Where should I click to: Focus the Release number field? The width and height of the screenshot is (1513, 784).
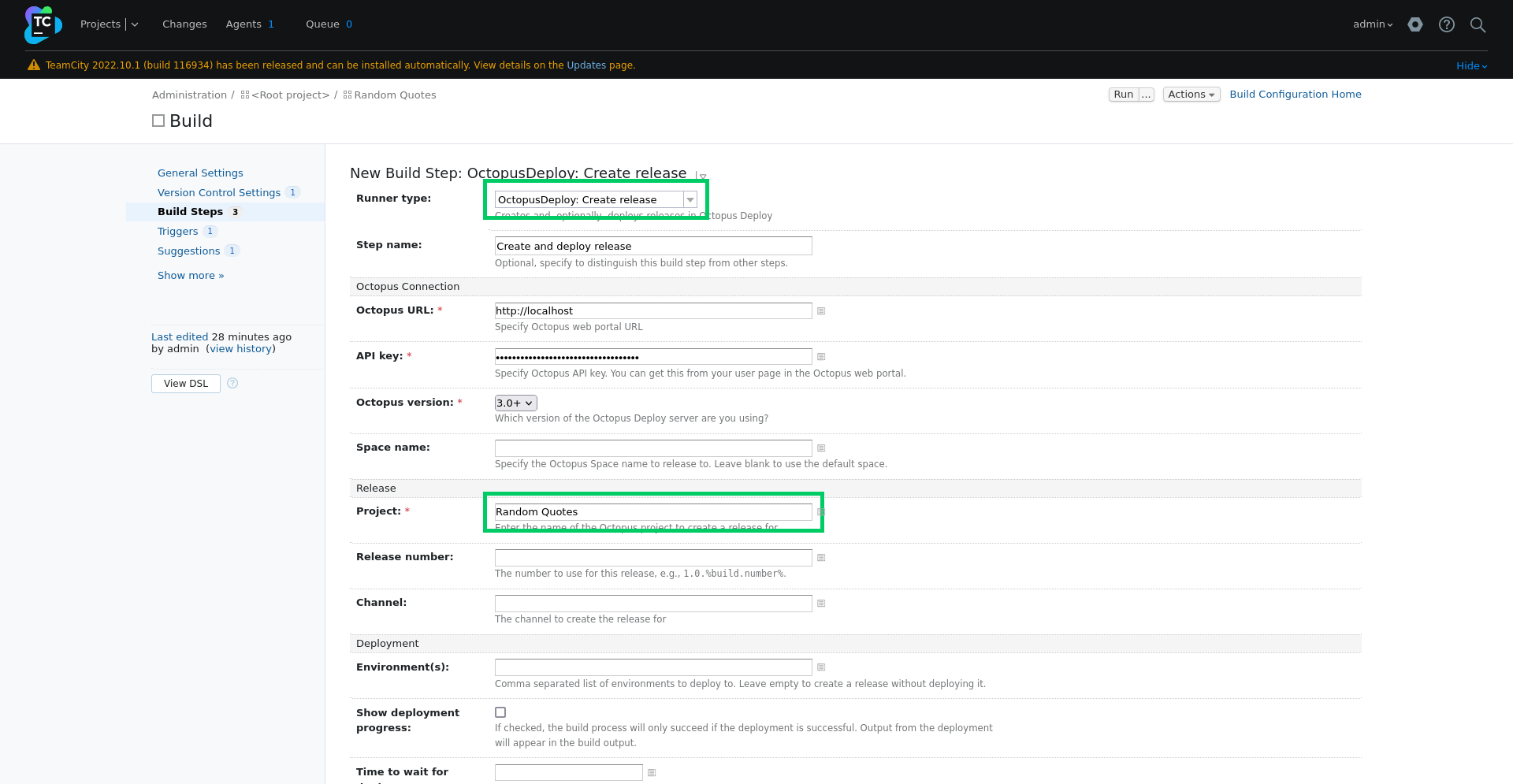[x=653, y=558]
